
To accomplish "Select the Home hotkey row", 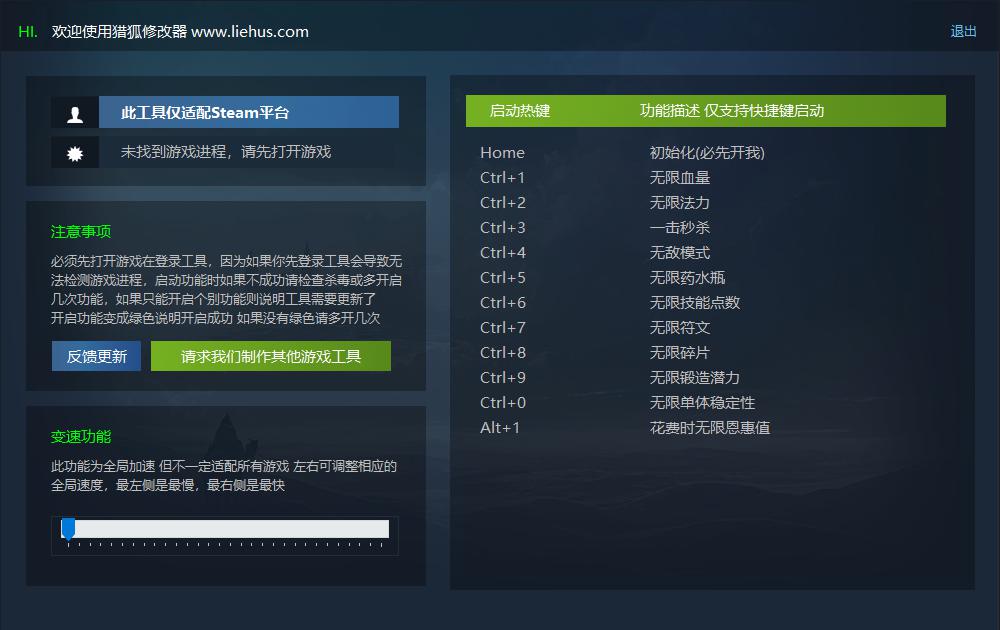I will click(x=503, y=152).
